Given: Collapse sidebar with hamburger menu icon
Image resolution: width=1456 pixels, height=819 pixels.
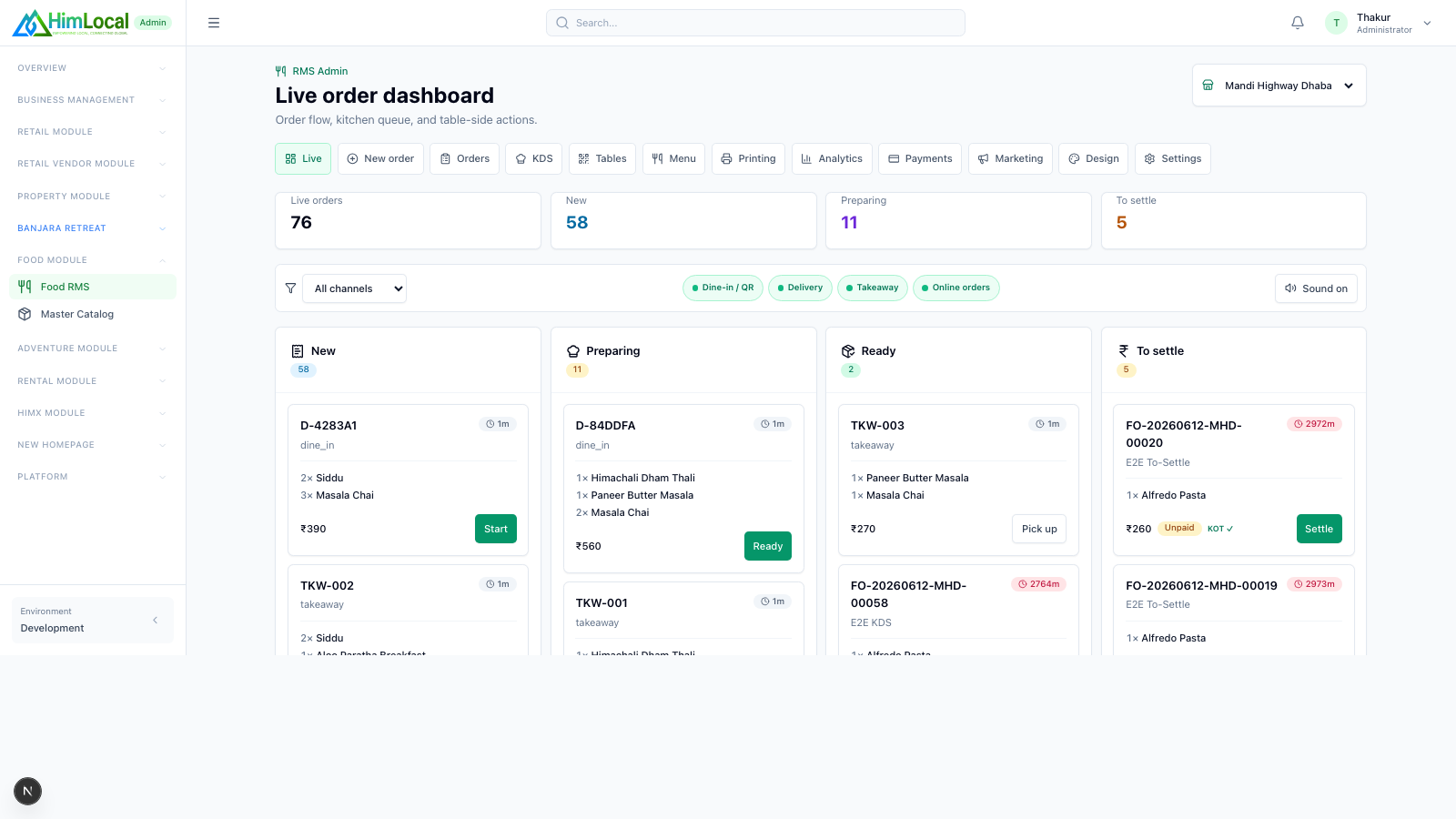Looking at the screenshot, I should pos(214,23).
